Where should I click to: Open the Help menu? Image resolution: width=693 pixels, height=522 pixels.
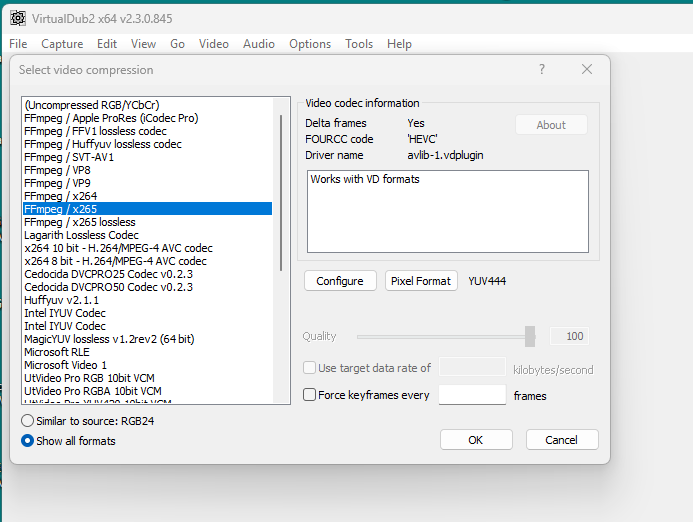coord(399,44)
